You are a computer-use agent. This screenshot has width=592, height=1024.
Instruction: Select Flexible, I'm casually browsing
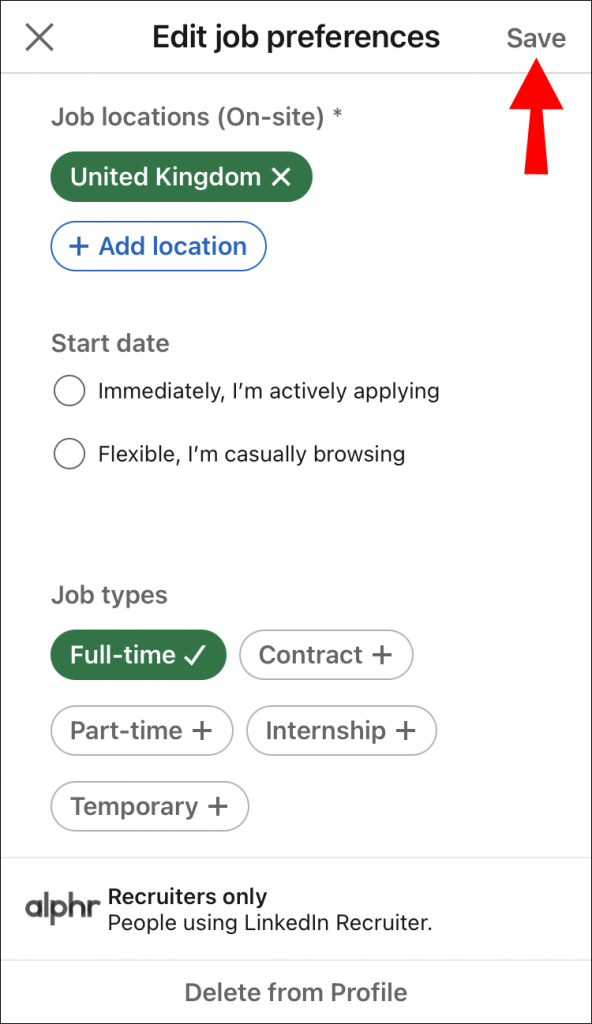69,454
